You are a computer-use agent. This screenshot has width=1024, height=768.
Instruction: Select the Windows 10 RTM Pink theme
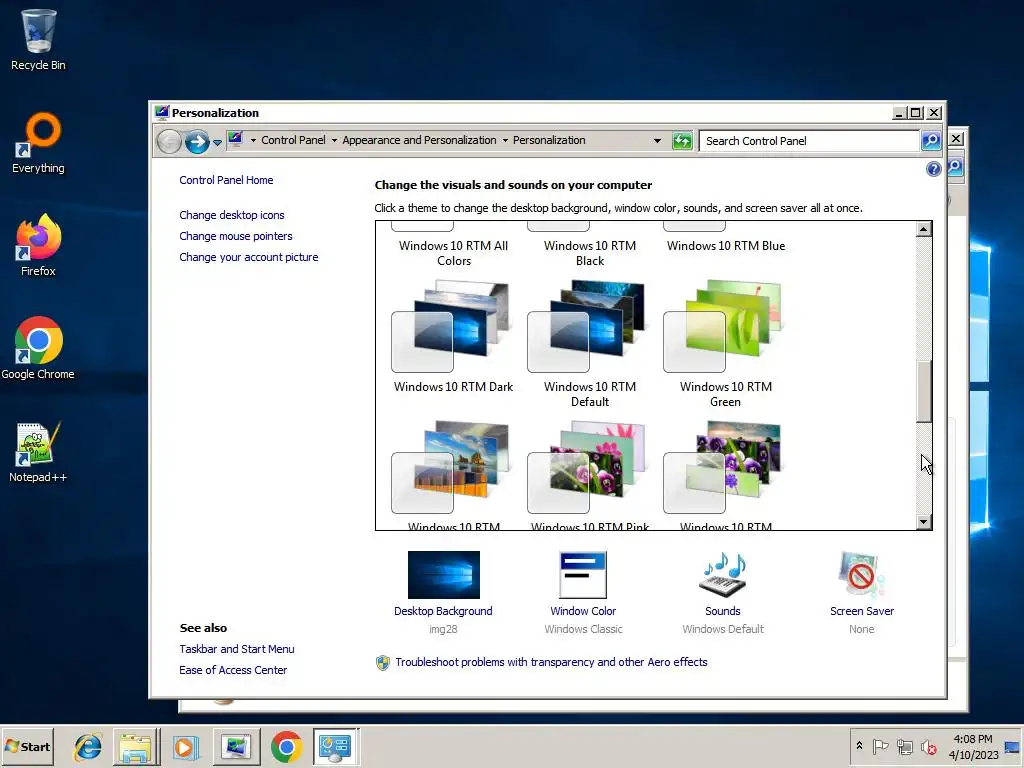590,475
